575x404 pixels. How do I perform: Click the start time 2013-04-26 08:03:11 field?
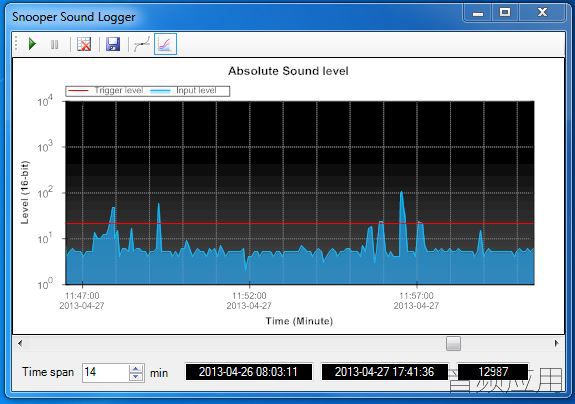[249, 372]
